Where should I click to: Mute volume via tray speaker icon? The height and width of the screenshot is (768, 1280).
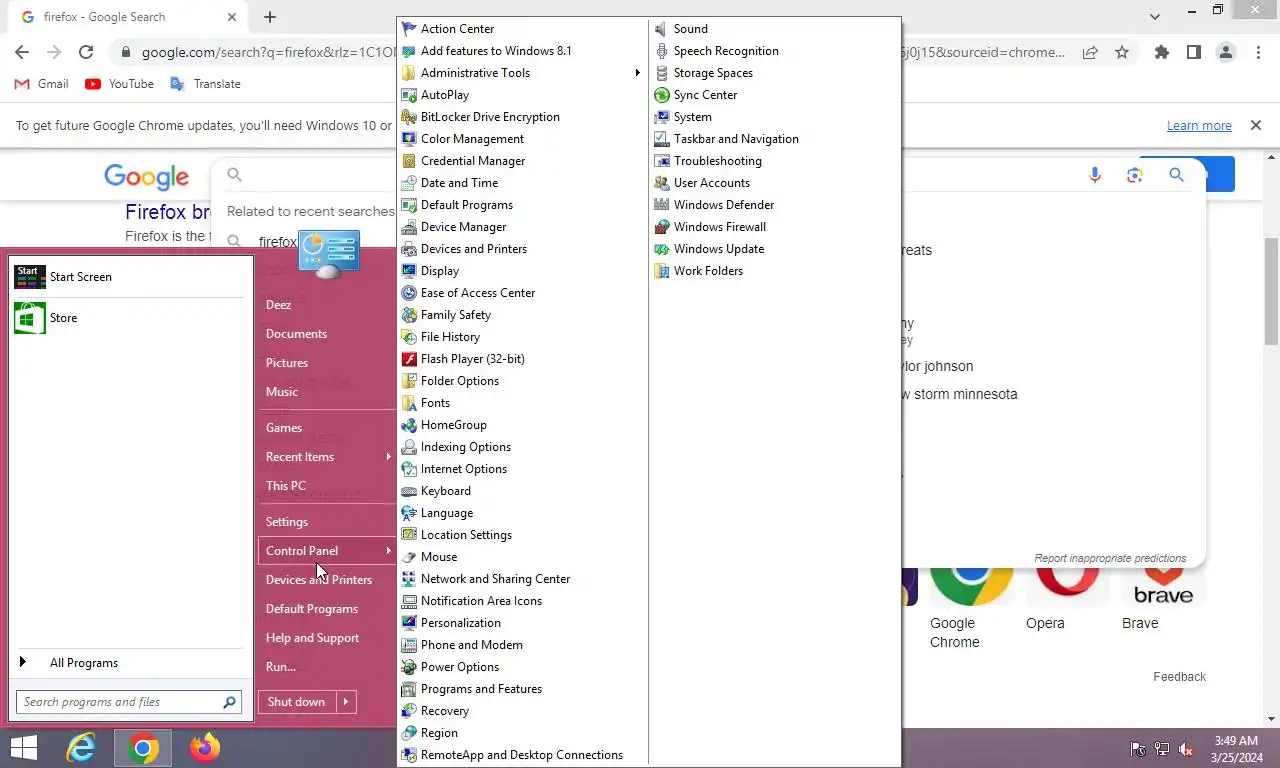[1186, 749]
